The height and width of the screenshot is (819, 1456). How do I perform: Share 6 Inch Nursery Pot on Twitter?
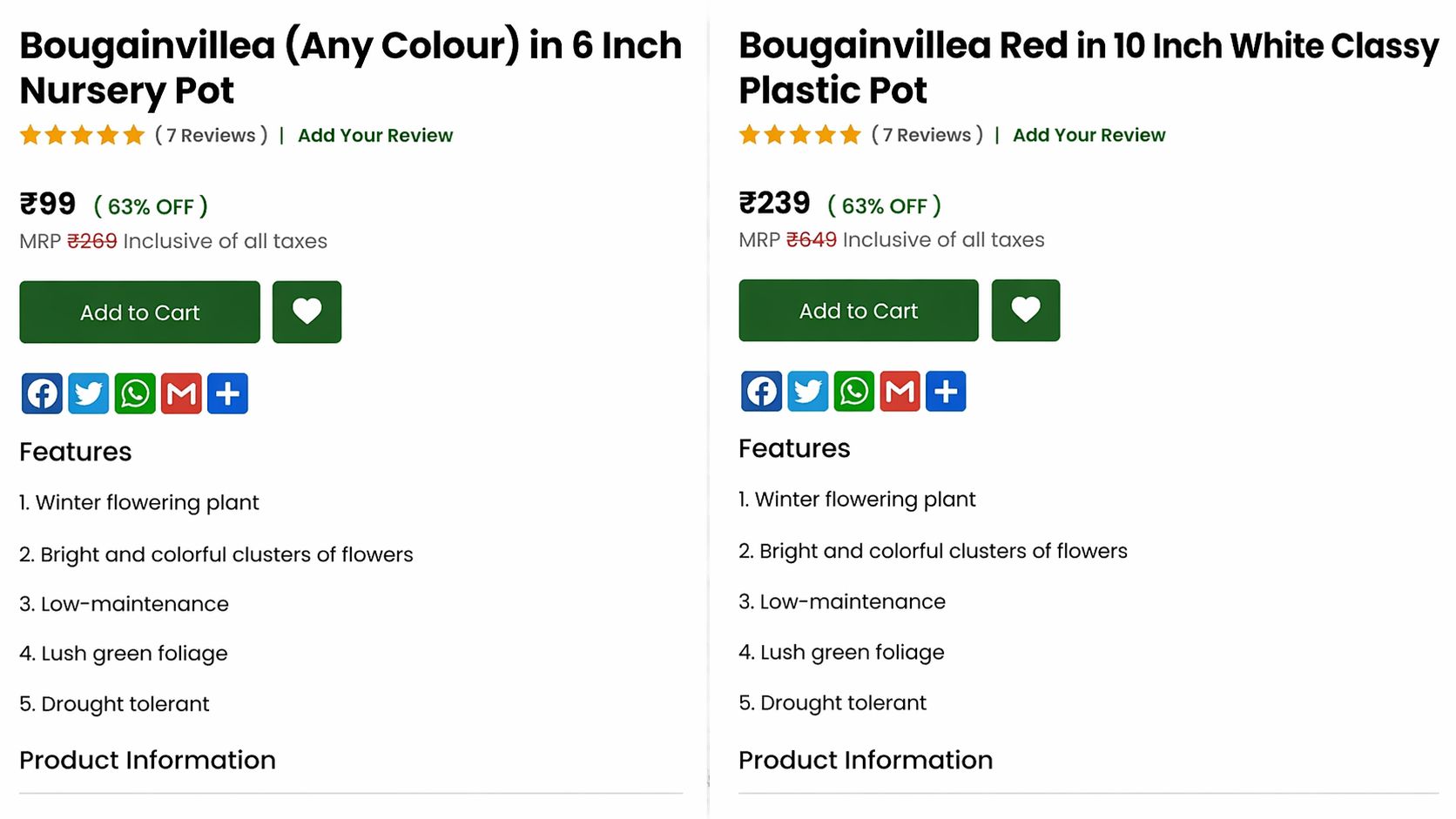pos(89,393)
